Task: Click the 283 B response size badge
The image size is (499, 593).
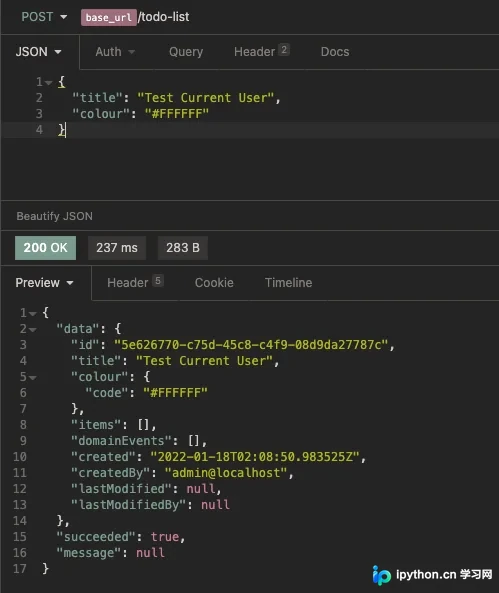Action: (x=183, y=248)
